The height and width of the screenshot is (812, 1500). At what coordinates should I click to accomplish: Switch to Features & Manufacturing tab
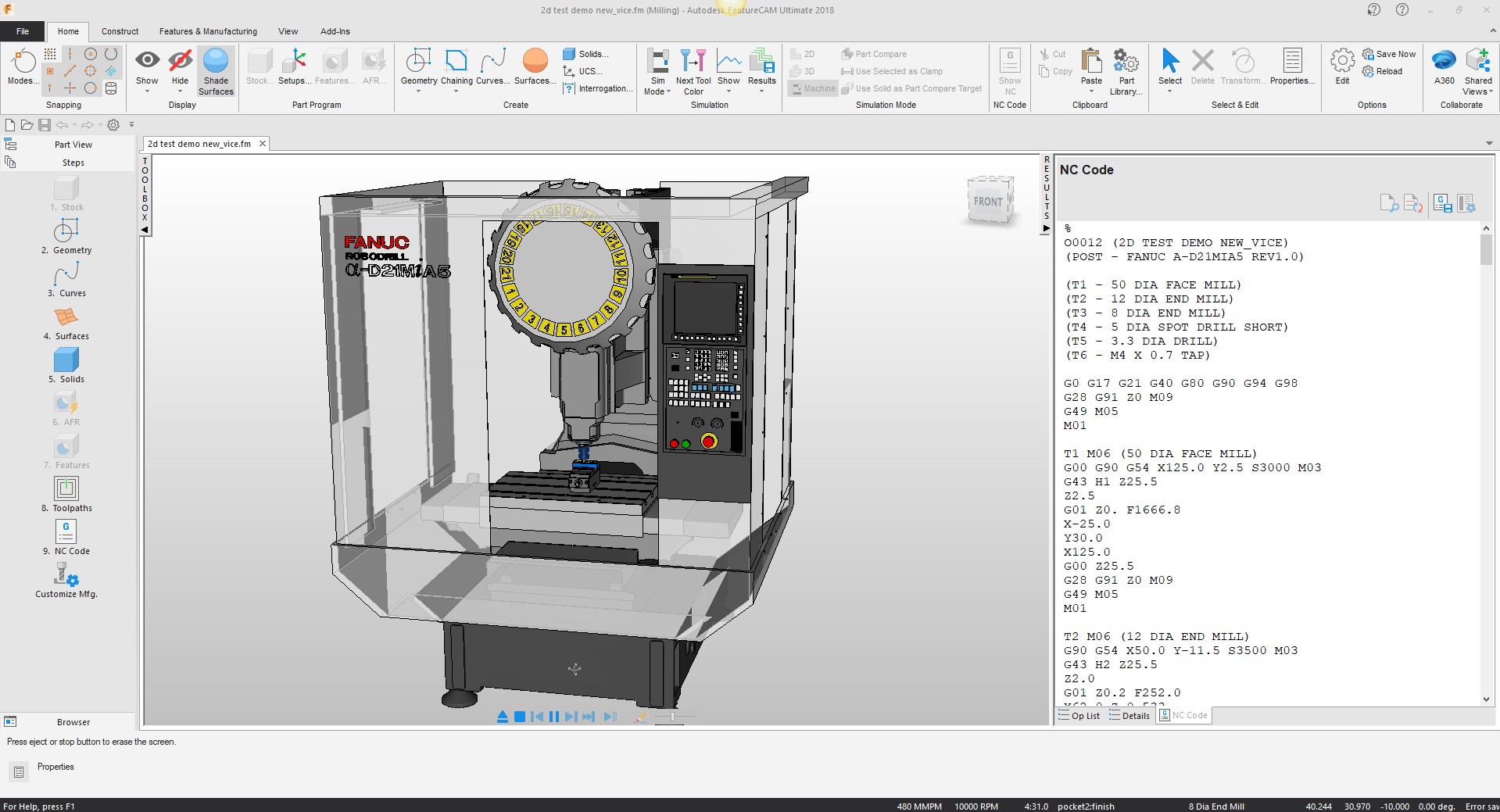(208, 31)
